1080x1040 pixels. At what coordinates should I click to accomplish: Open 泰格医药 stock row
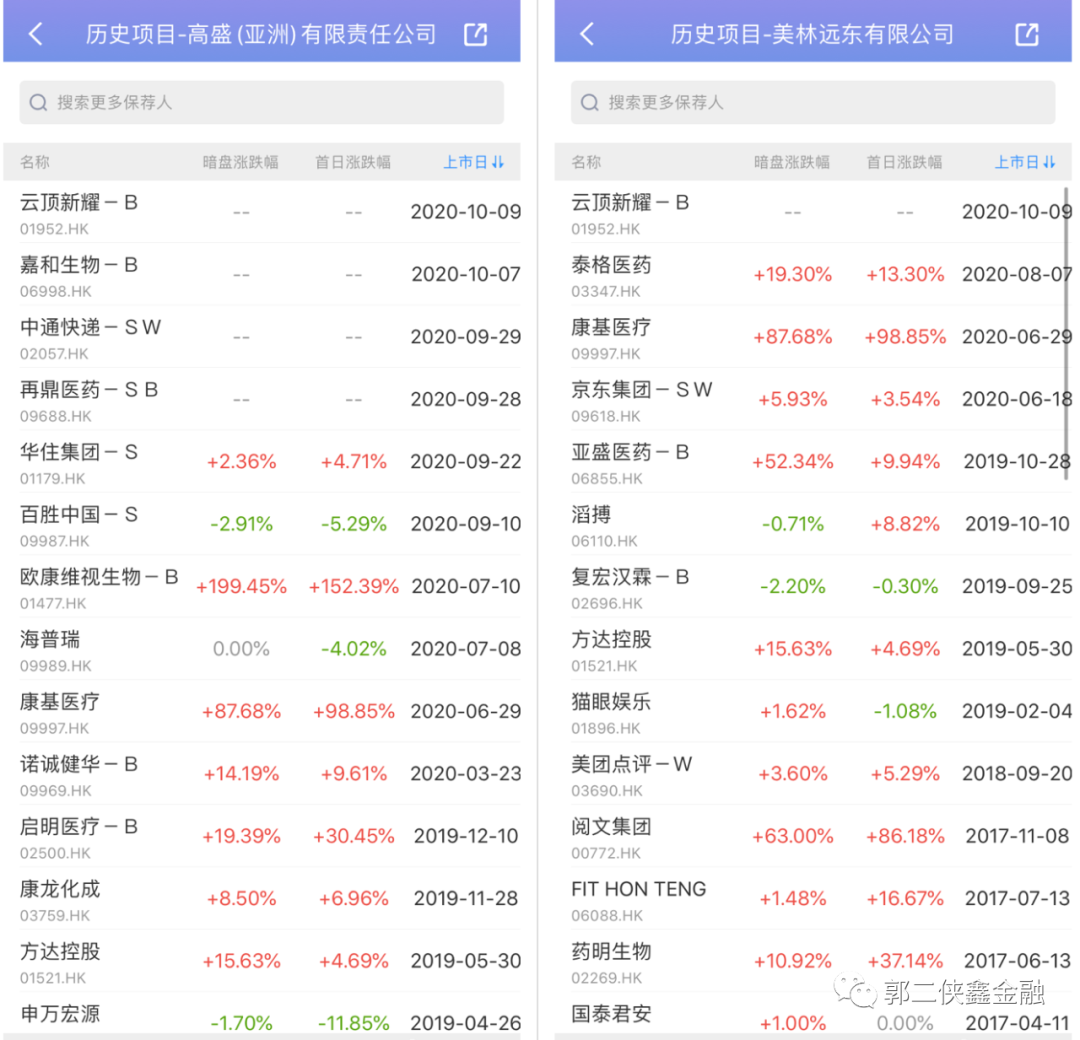pyautogui.click(x=813, y=274)
